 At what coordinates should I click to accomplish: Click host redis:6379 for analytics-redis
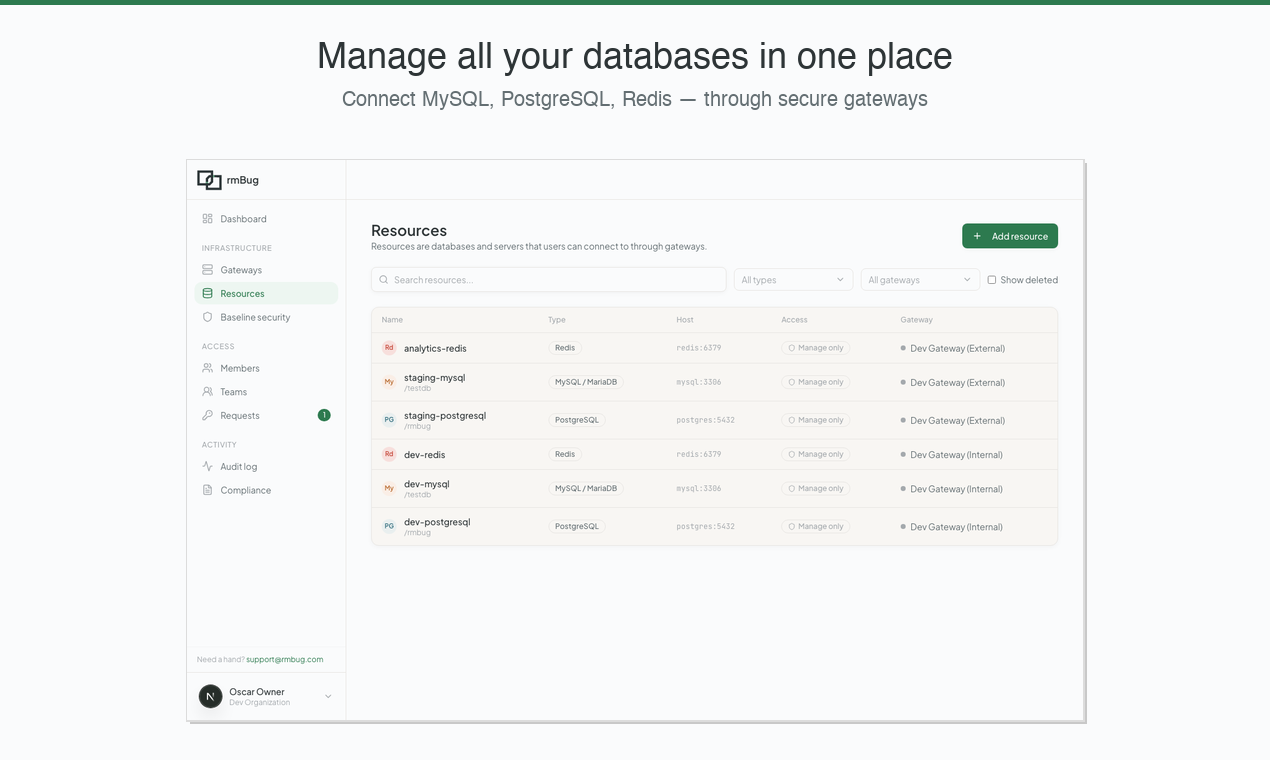point(699,348)
